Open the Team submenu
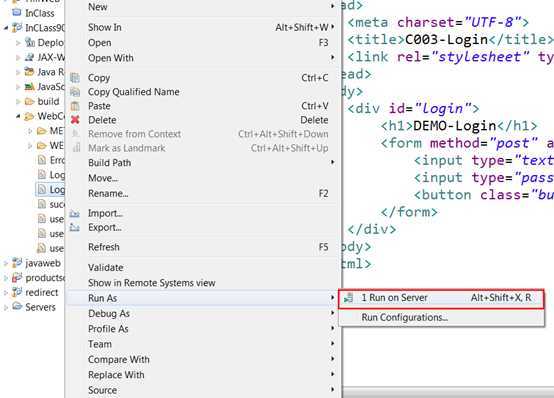Image resolution: width=554 pixels, height=398 pixels. pos(203,344)
